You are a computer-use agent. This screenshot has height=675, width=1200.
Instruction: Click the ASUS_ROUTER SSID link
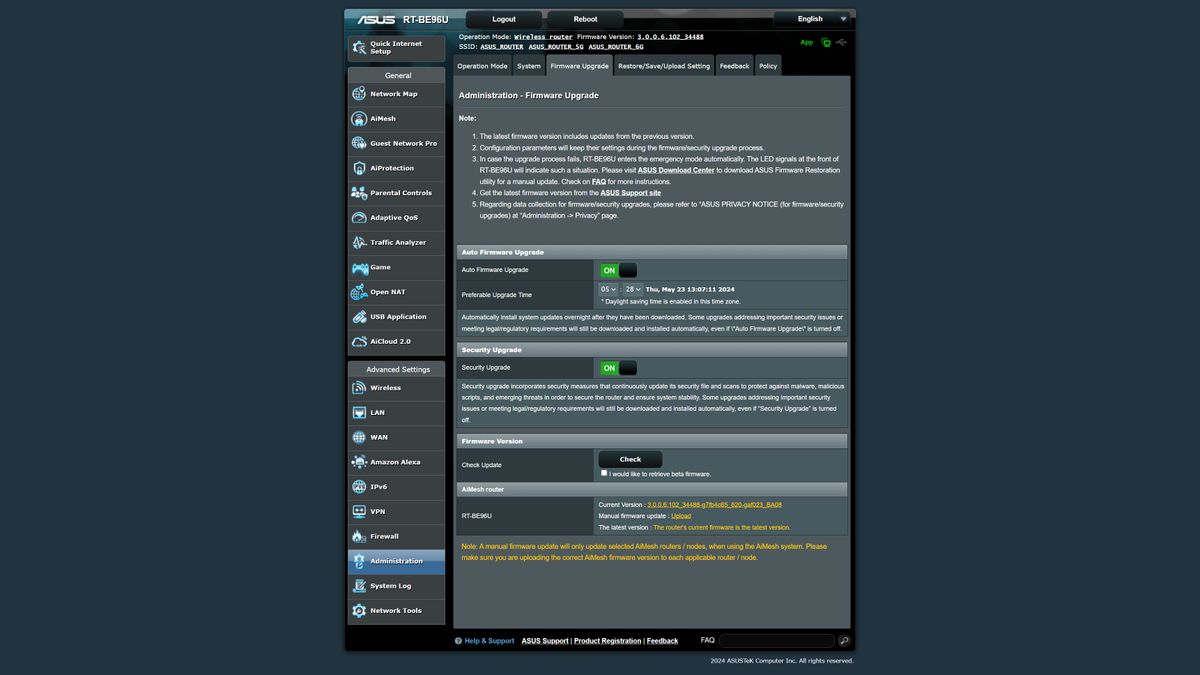502,46
